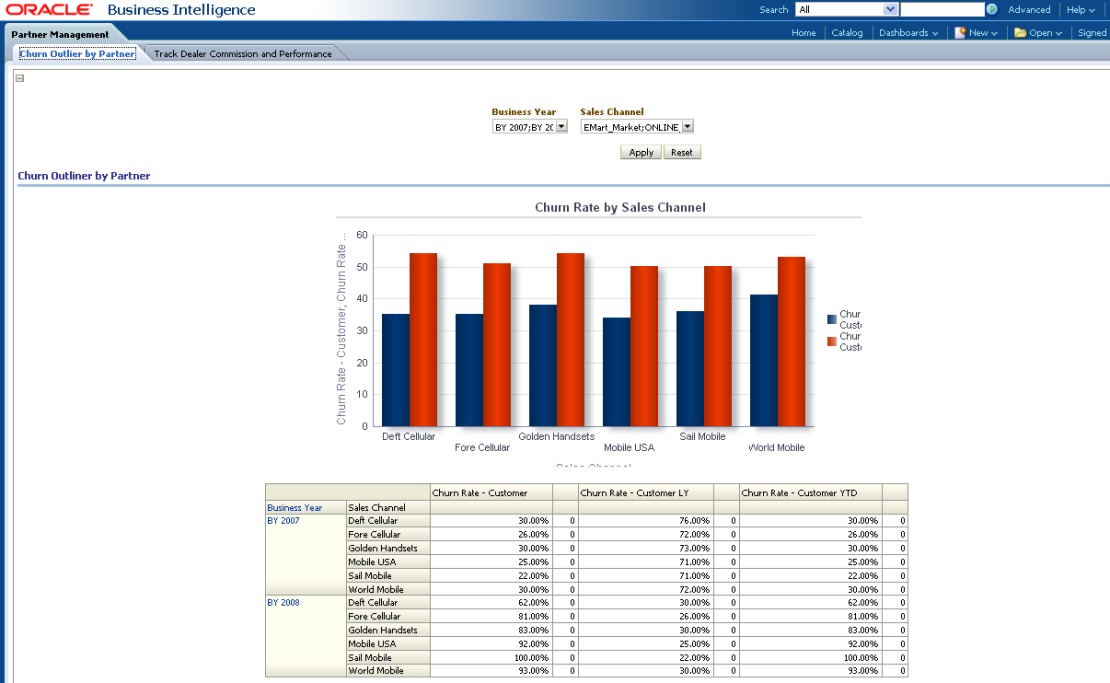Click the Sail Mobile red bar

tap(717, 346)
